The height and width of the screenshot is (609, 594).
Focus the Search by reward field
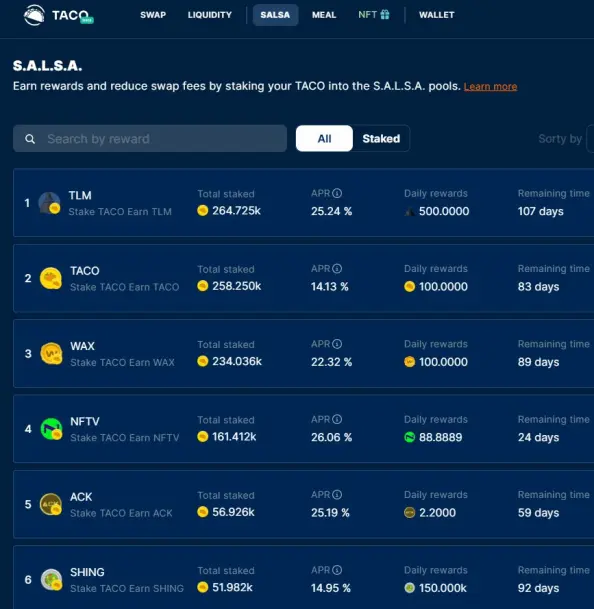[150, 138]
